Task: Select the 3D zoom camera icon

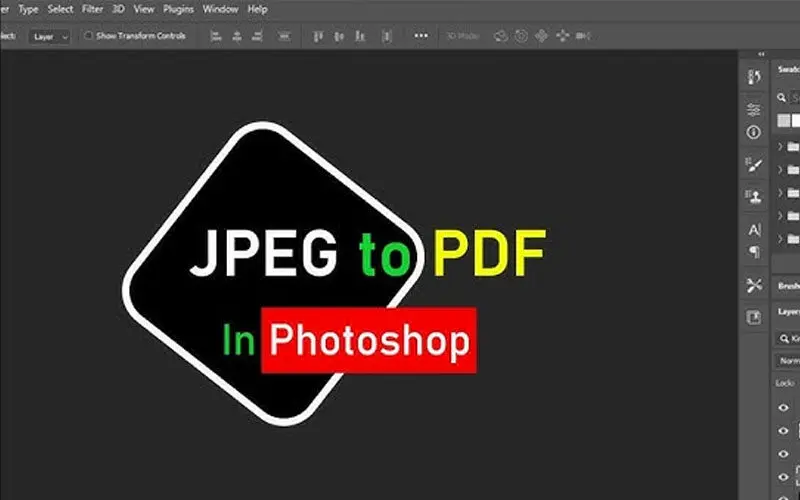Action: (x=583, y=36)
